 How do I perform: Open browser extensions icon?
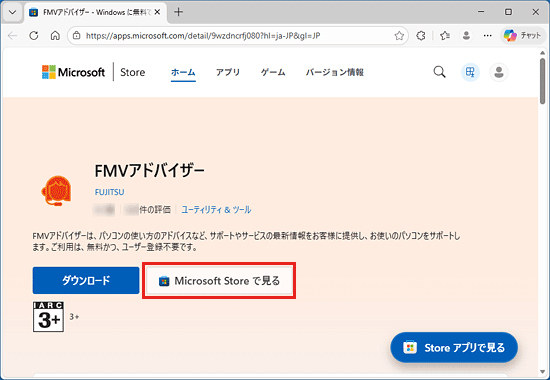pos(421,35)
